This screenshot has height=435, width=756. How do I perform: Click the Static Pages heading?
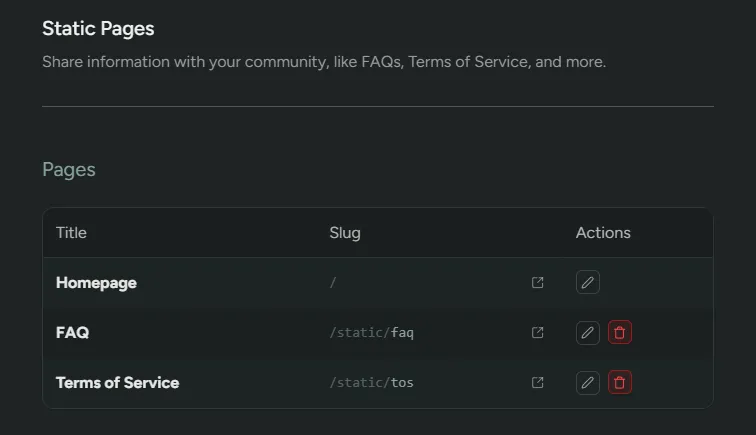pyautogui.click(x=98, y=29)
